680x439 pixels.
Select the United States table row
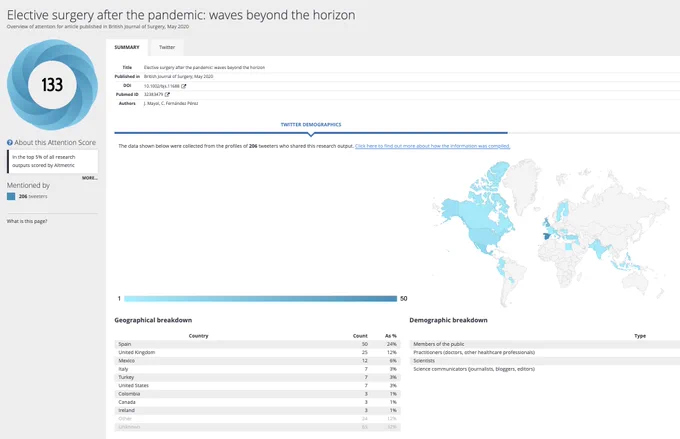(x=258, y=385)
